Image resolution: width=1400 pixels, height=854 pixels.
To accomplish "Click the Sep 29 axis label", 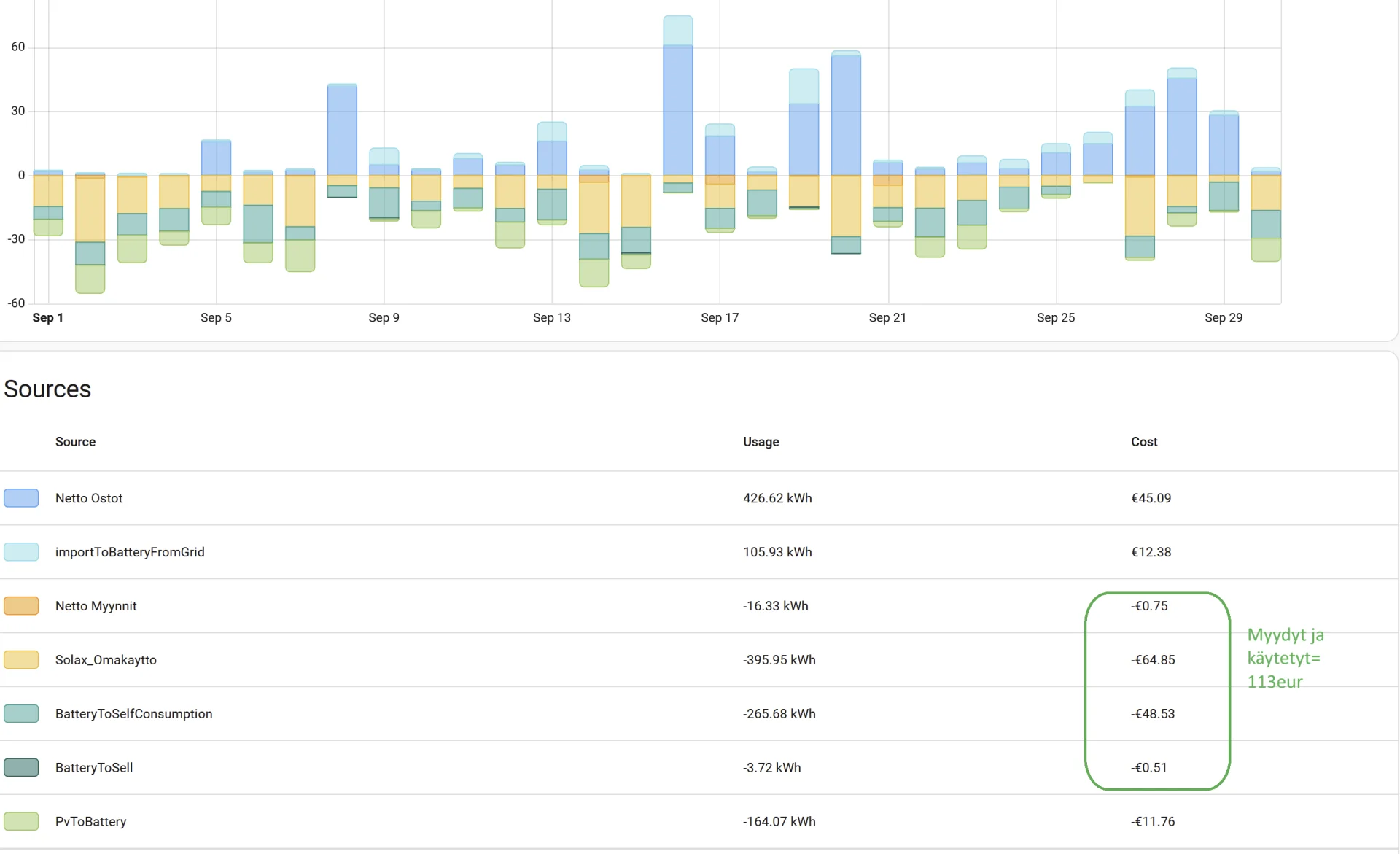I will click(1224, 318).
